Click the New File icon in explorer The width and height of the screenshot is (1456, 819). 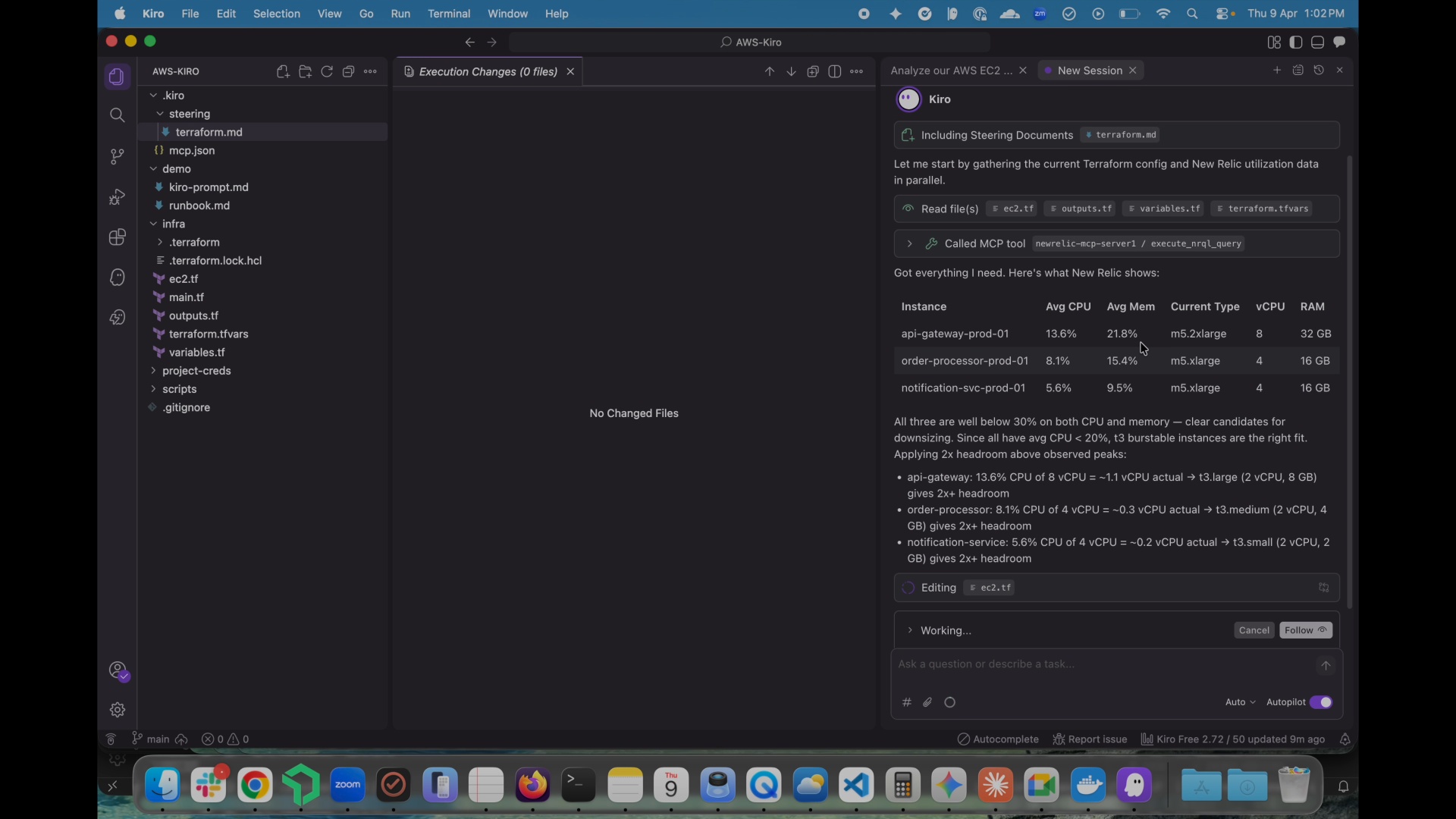[283, 71]
